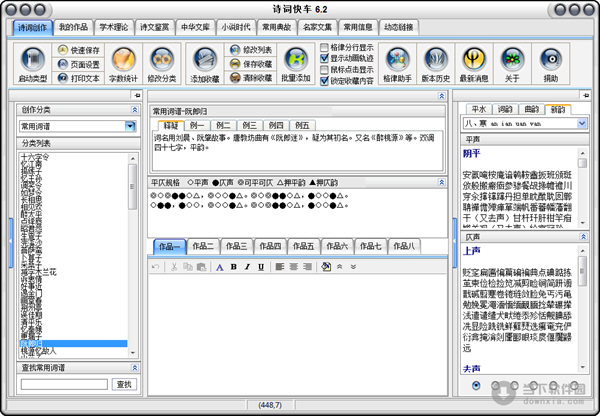Image resolution: width=600 pixels, height=416 pixels.
Task: Open the 常用典故 tab
Action: point(276,27)
